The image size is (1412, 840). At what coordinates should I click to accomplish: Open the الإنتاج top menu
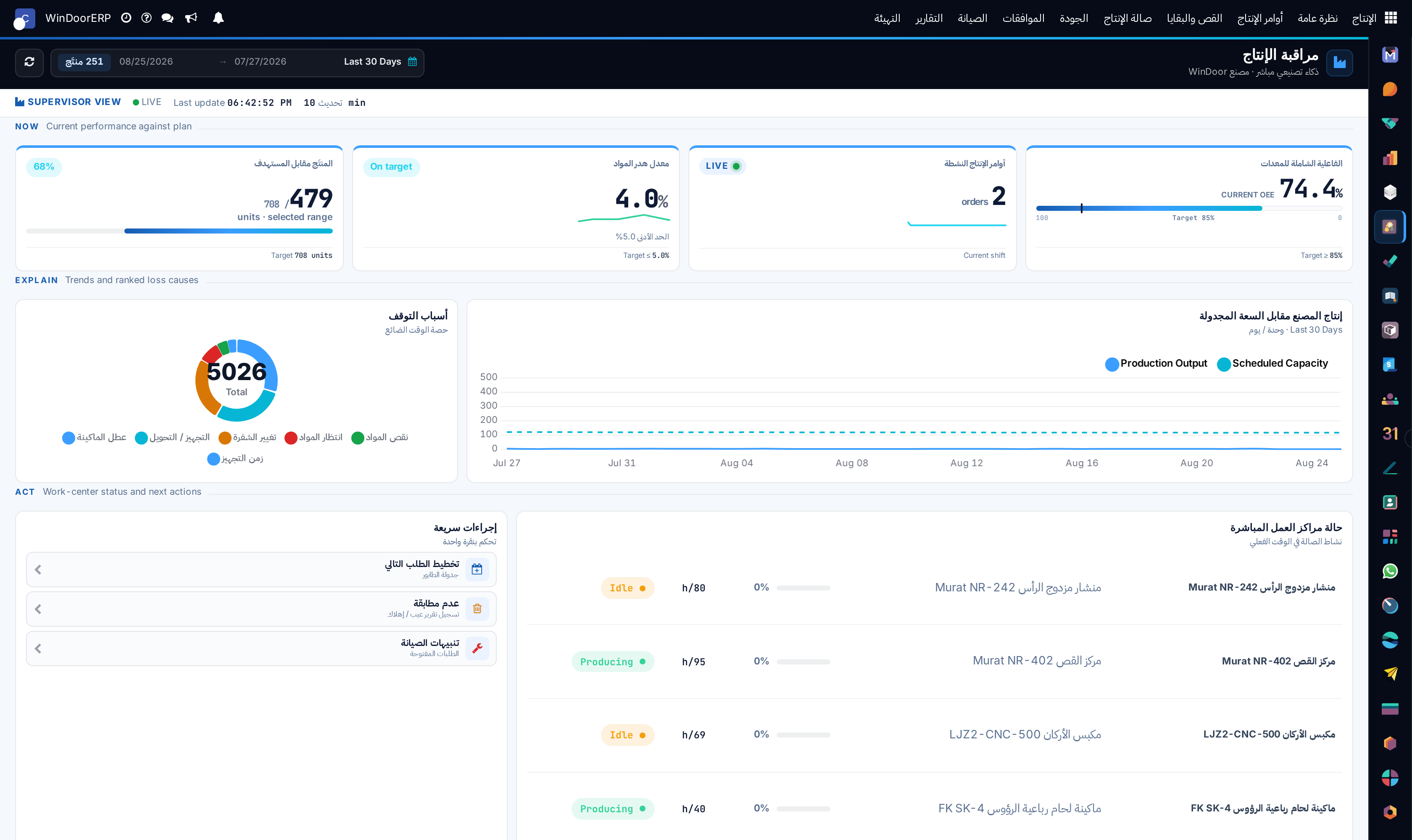coord(1364,18)
